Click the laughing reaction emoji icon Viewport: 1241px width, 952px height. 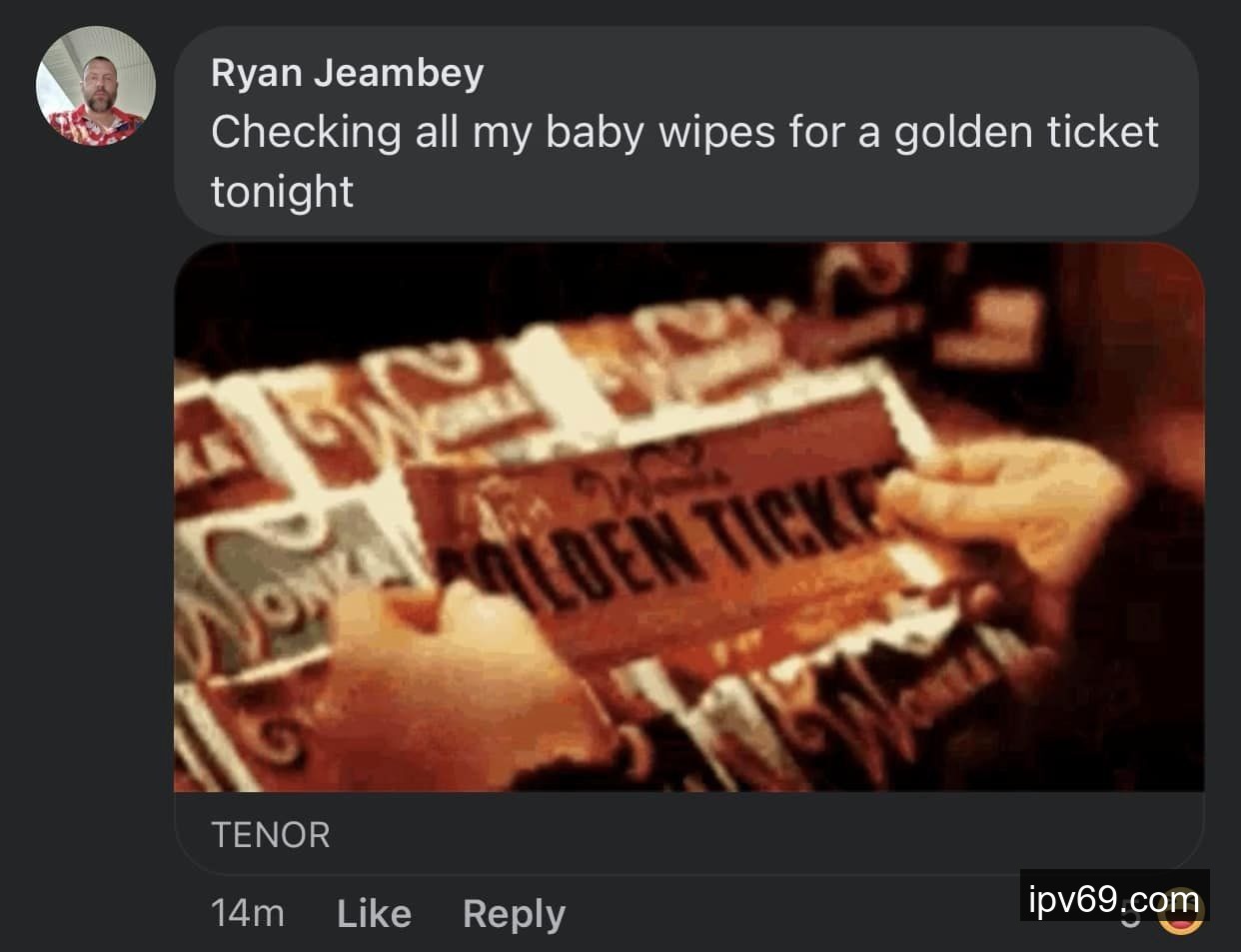pos(1179,910)
